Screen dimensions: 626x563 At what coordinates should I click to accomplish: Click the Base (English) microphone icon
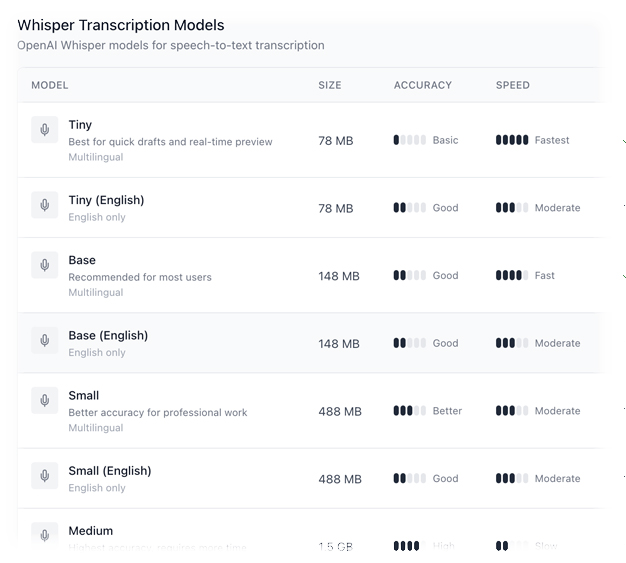[44, 340]
